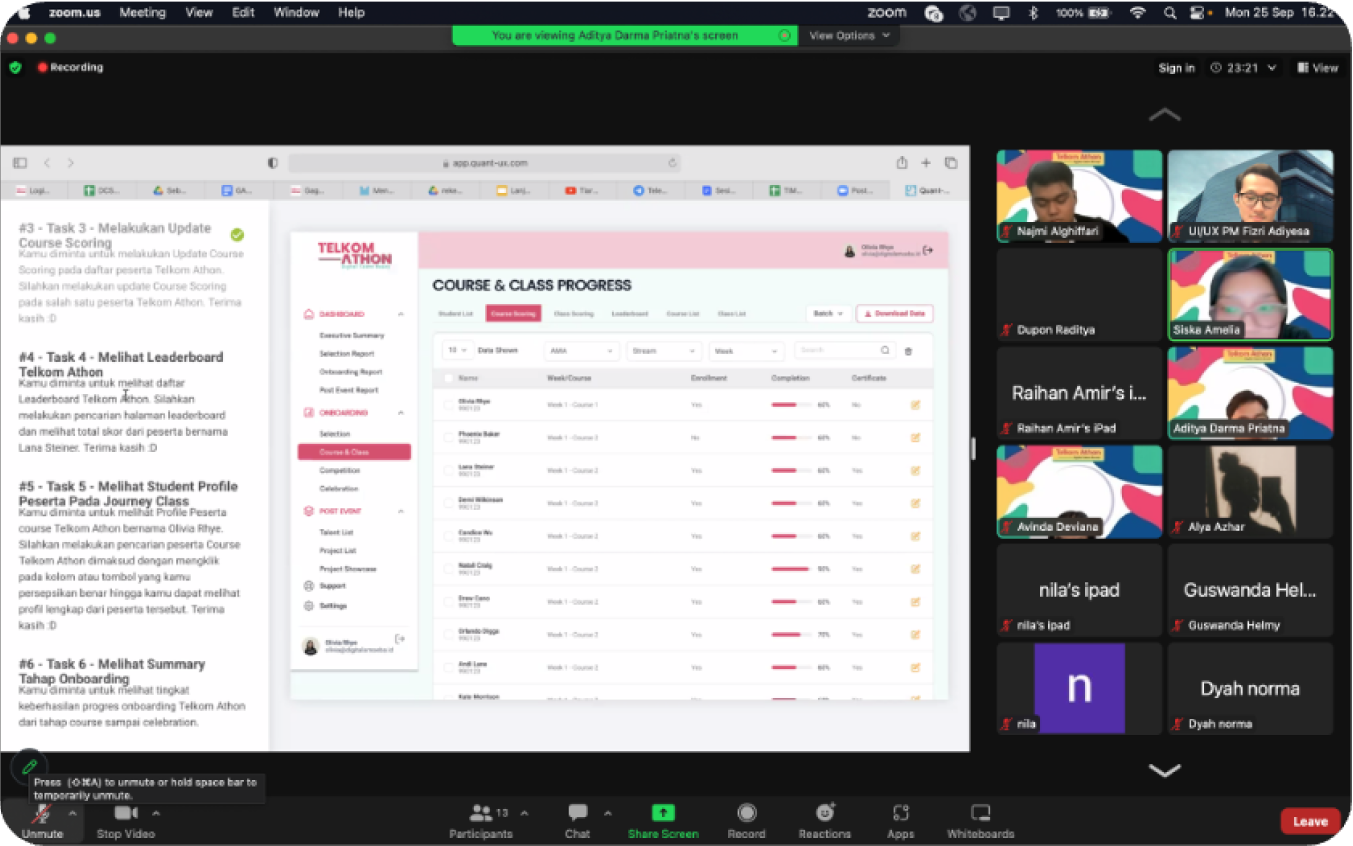Image resolution: width=1353 pixels, height=846 pixels.
Task: Open the View Options dropdown
Action: click(849, 36)
